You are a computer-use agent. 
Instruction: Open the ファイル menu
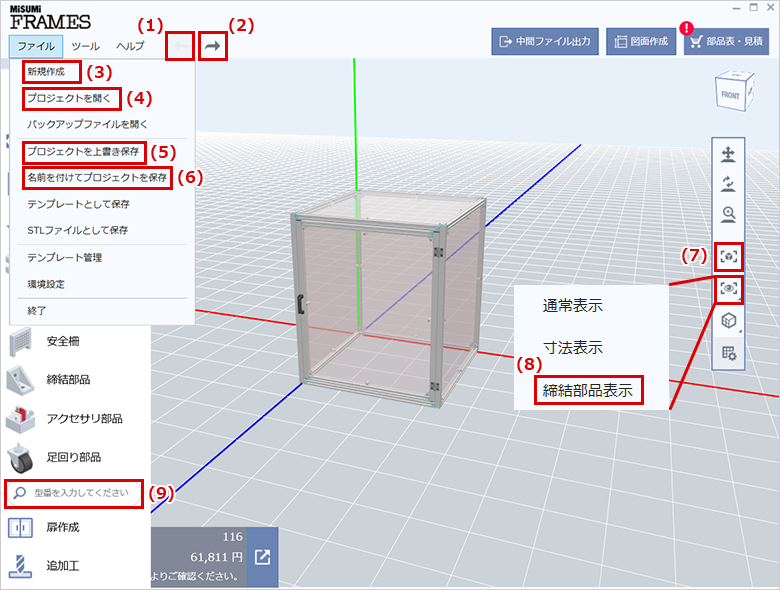point(35,46)
